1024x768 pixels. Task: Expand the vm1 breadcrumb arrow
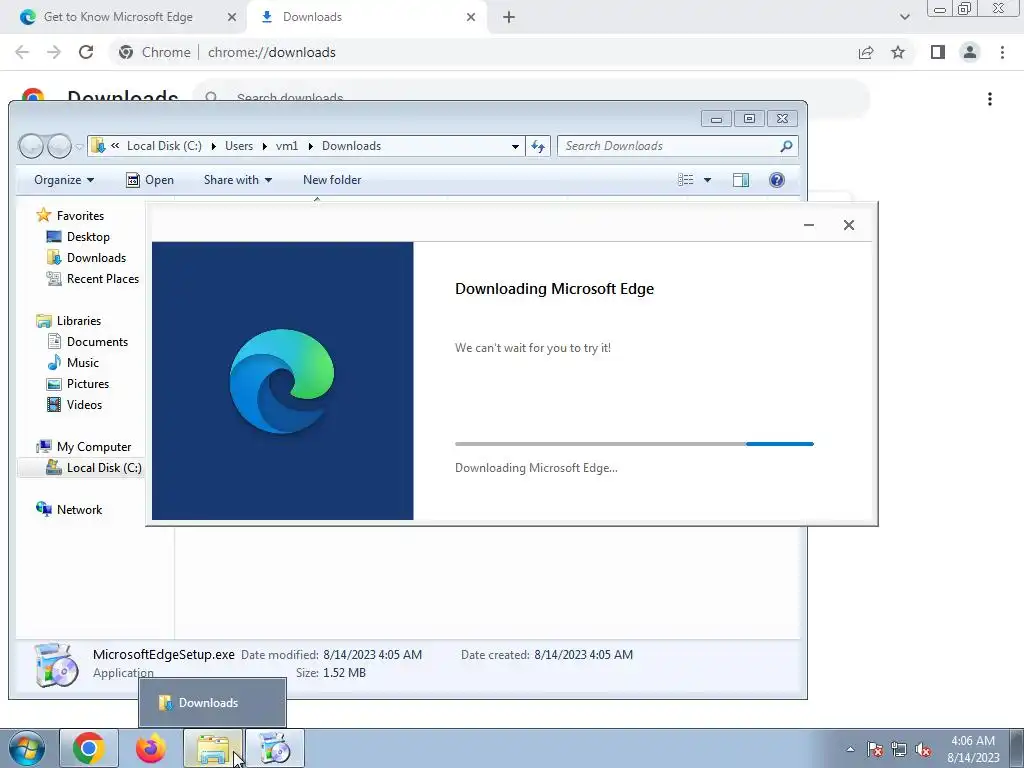[x=310, y=146]
